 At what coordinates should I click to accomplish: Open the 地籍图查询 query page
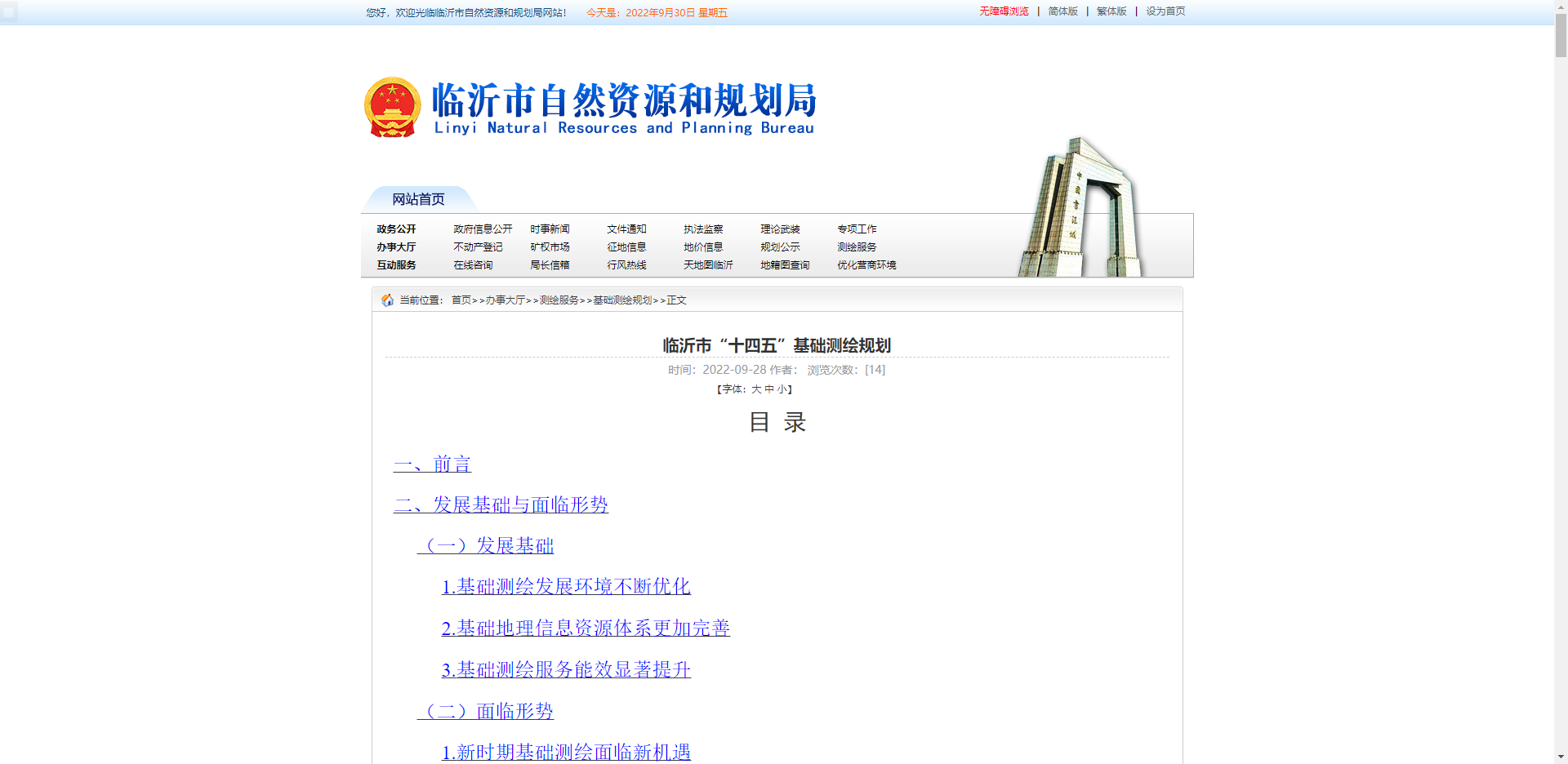point(784,264)
